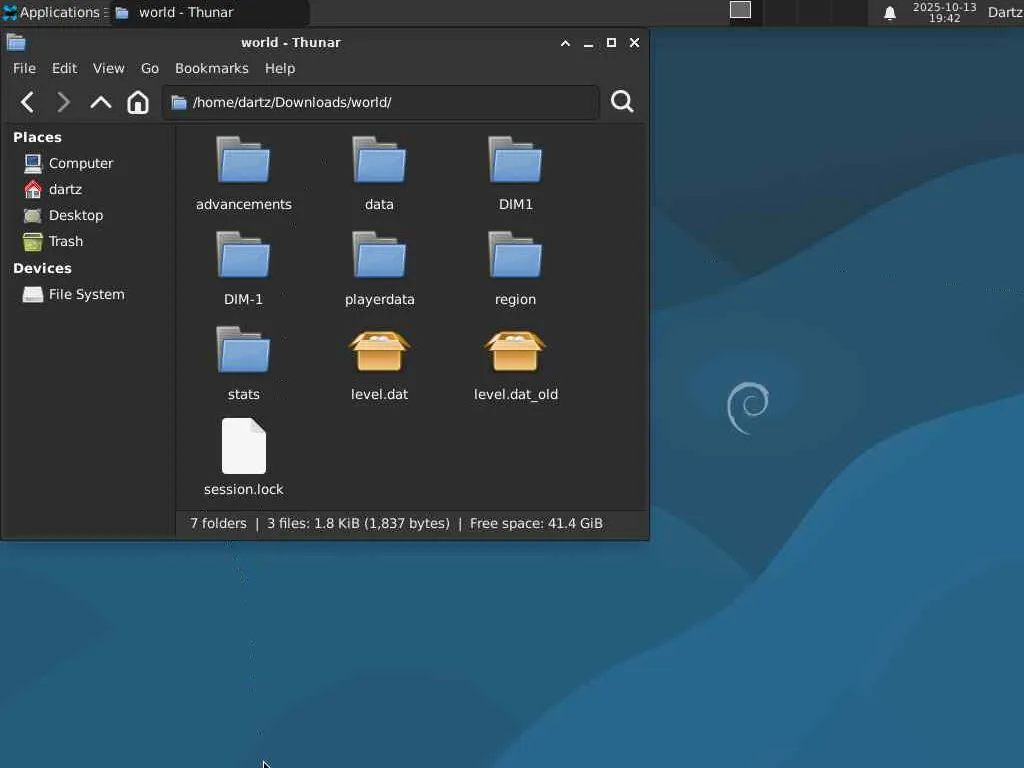Select File System under Devices
The width and height of the screenshot is (1024, 768).
tap(86, 294)
